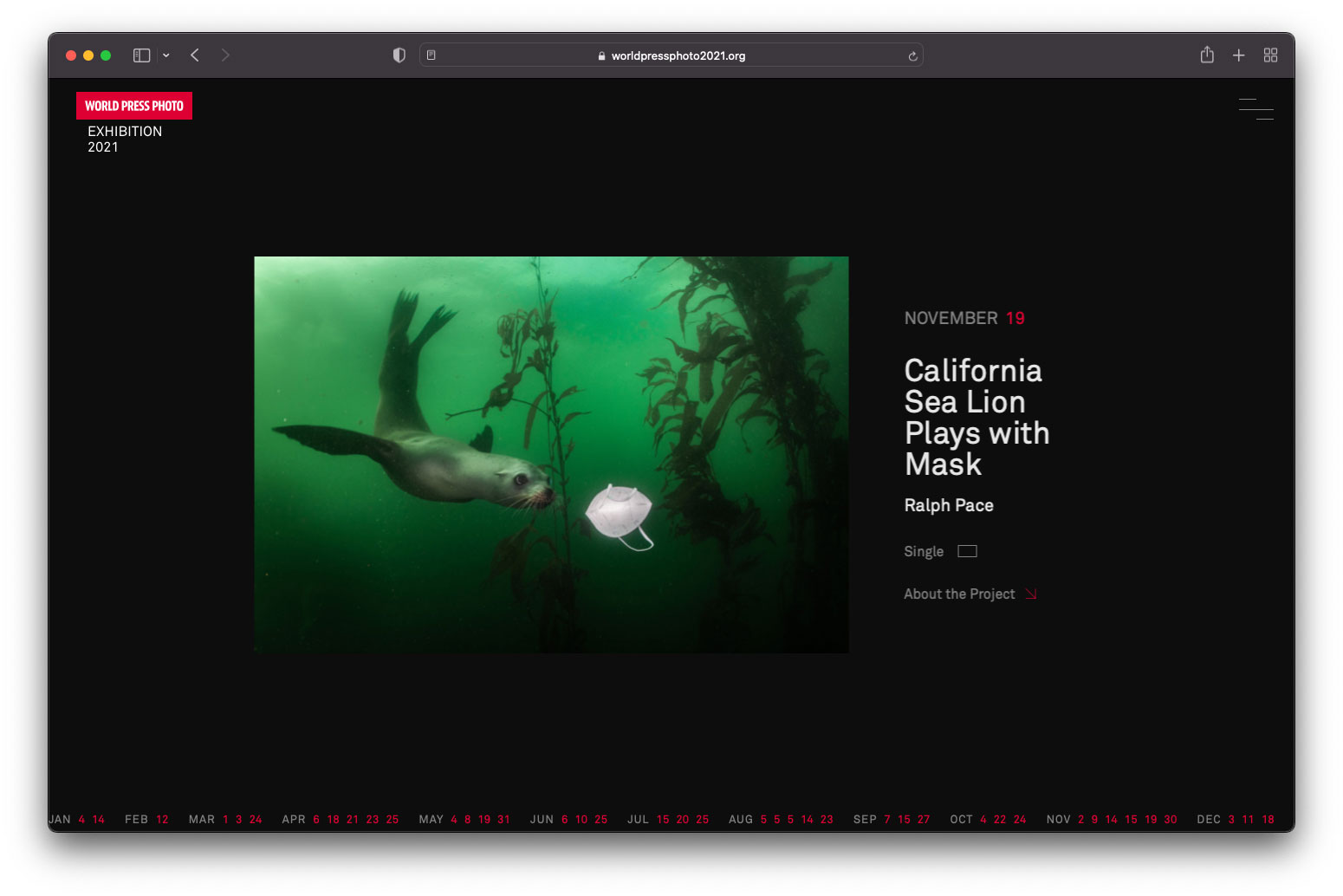Jump to October 22 on the timeline
The image size is (1343, 896).
click(x=1000, y=819)
